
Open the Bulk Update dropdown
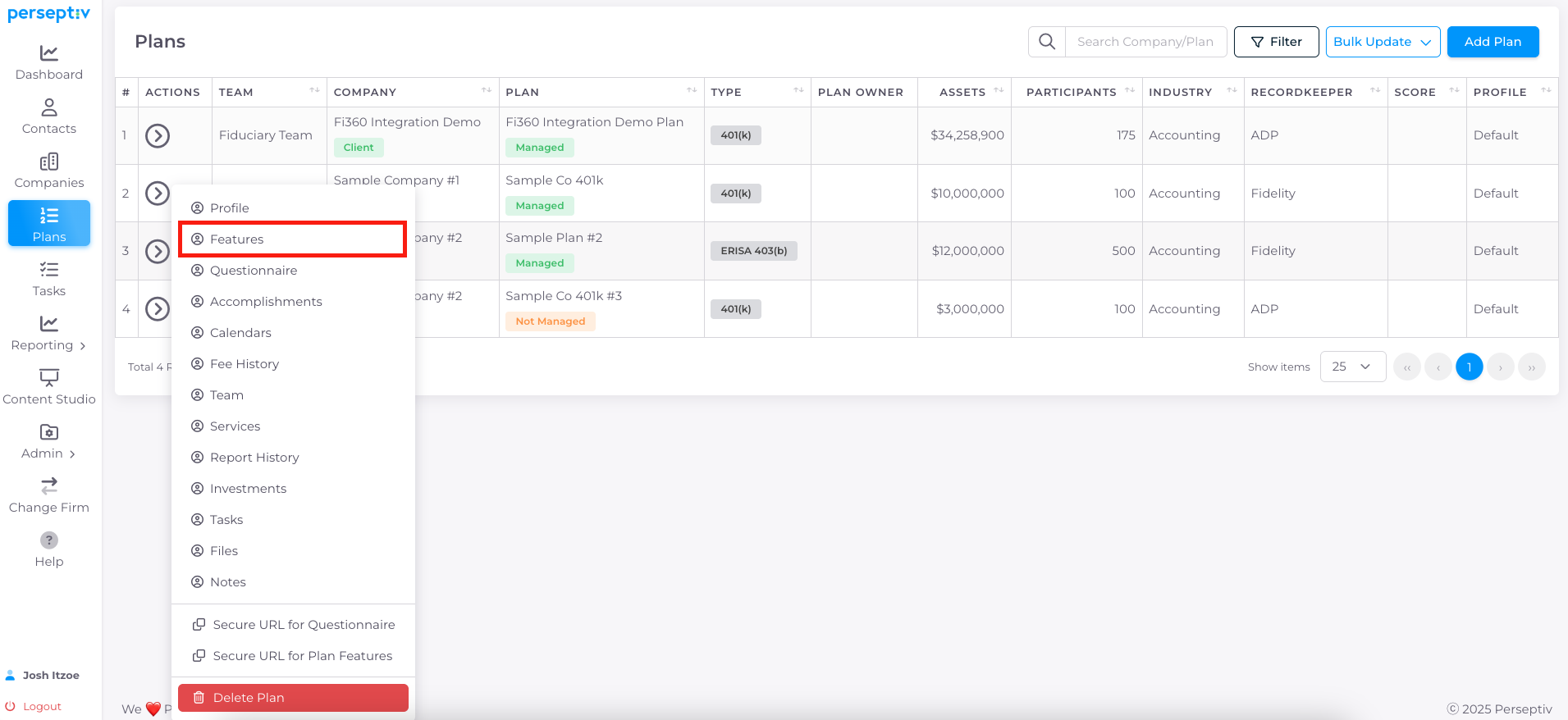(x=1383, y=42)
